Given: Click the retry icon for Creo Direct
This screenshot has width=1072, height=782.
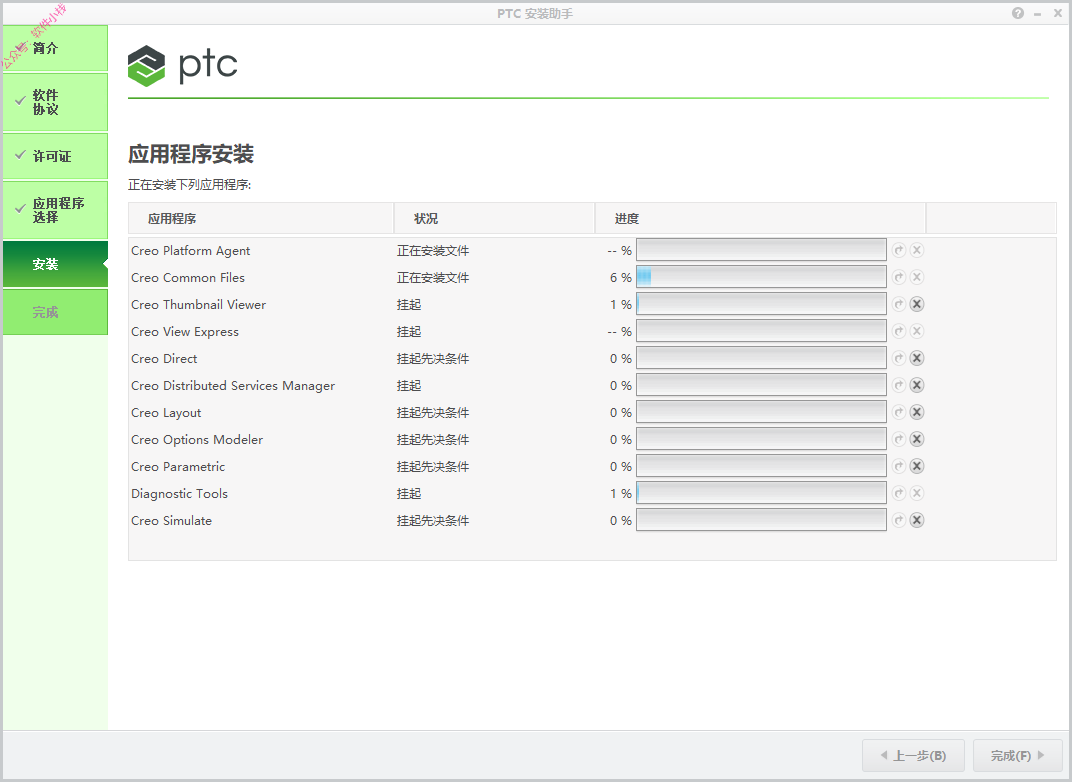Looking at the screenshot, I should point(899,358).
